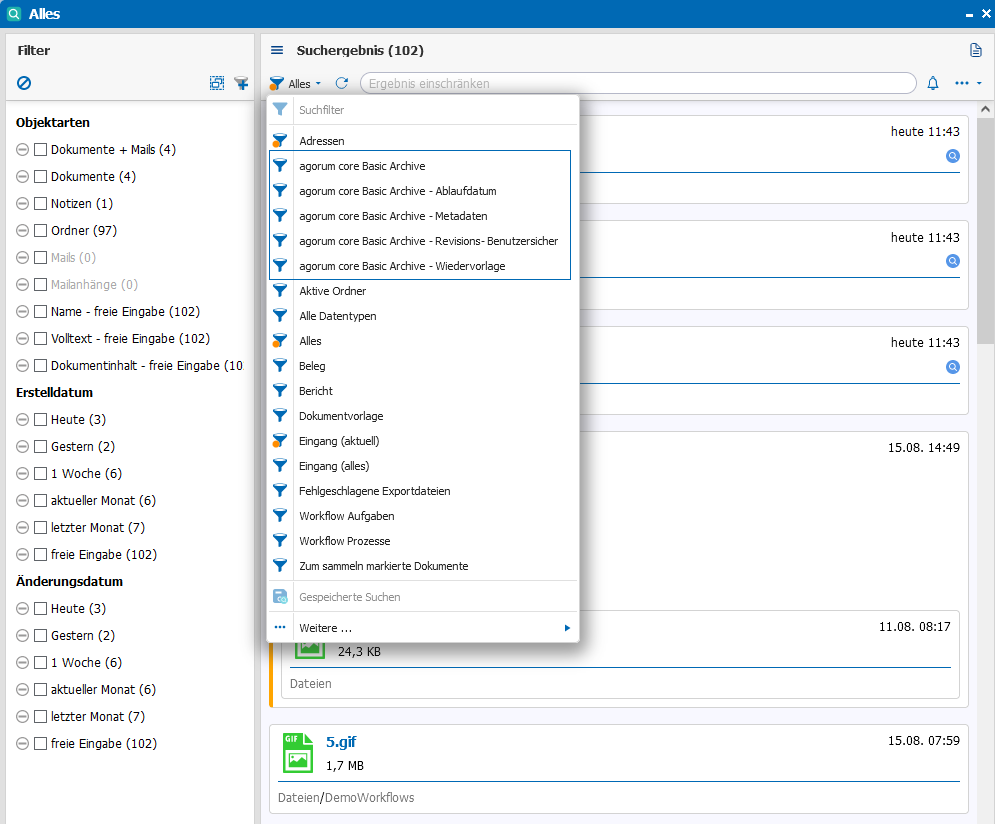Image resolution: width=995 pixels, height=824 pixels.
Task: Click the minus icon beside Dokumente + Mails
Action: 22,150
